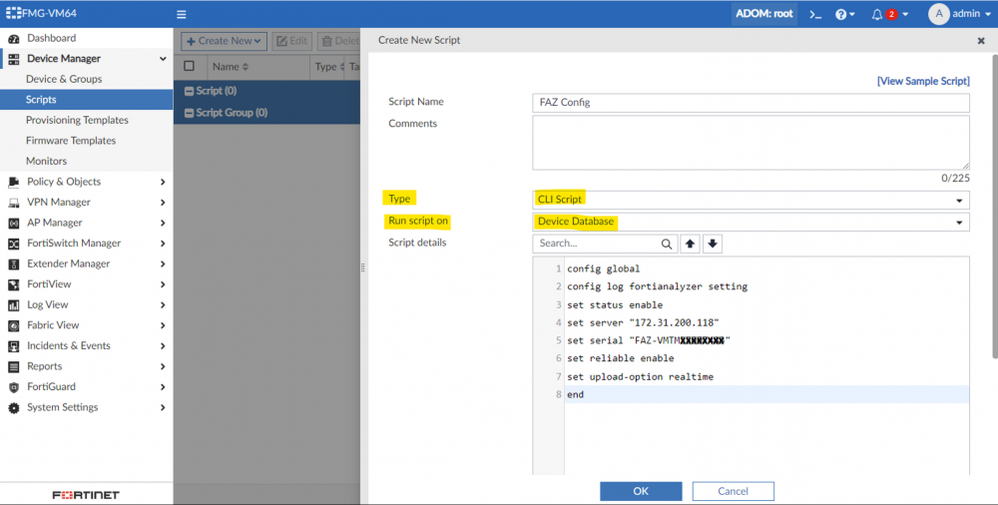Click the Fabric View icon

13,325
